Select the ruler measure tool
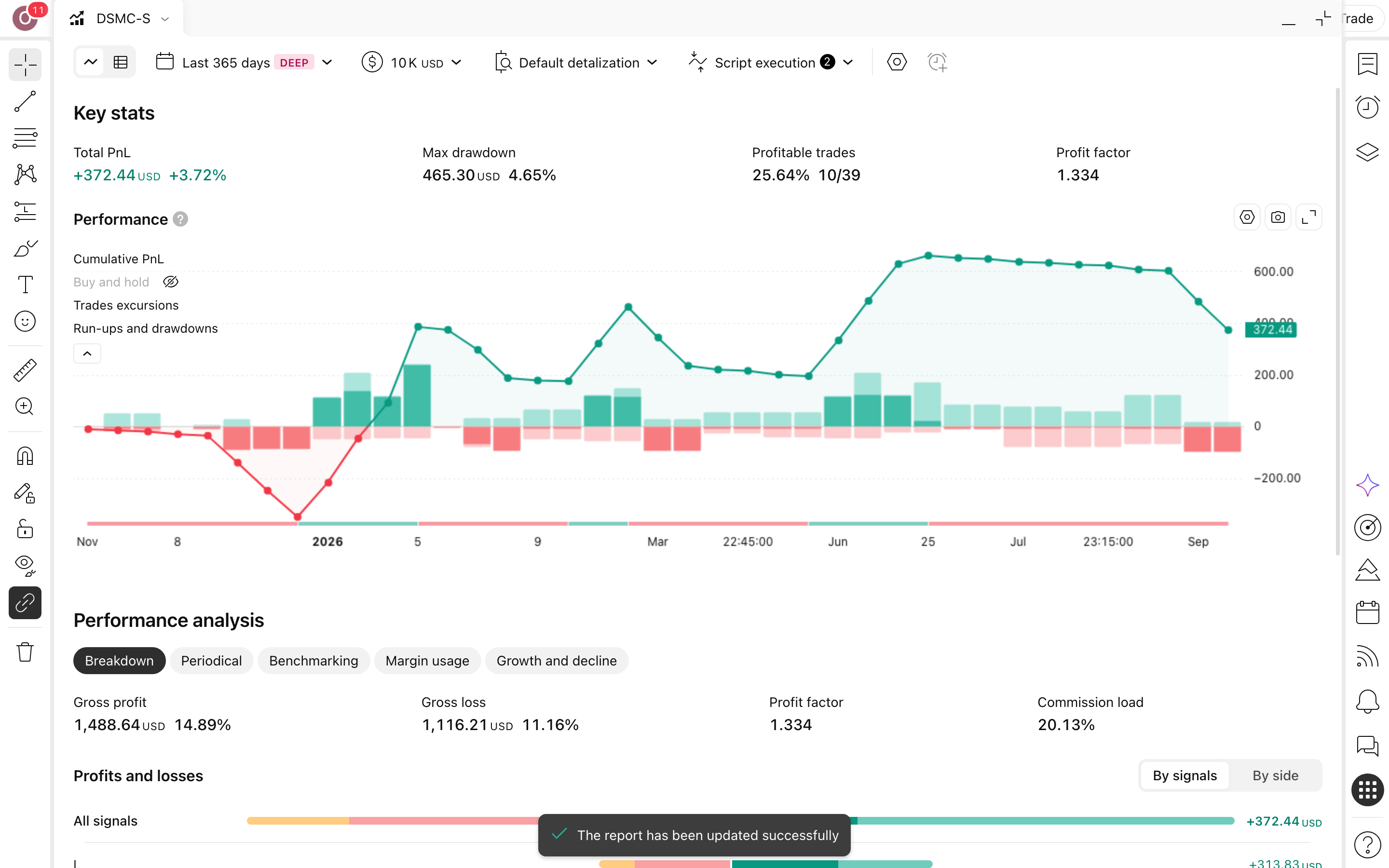Screen dimensions: 1389x868 [25, 370]
